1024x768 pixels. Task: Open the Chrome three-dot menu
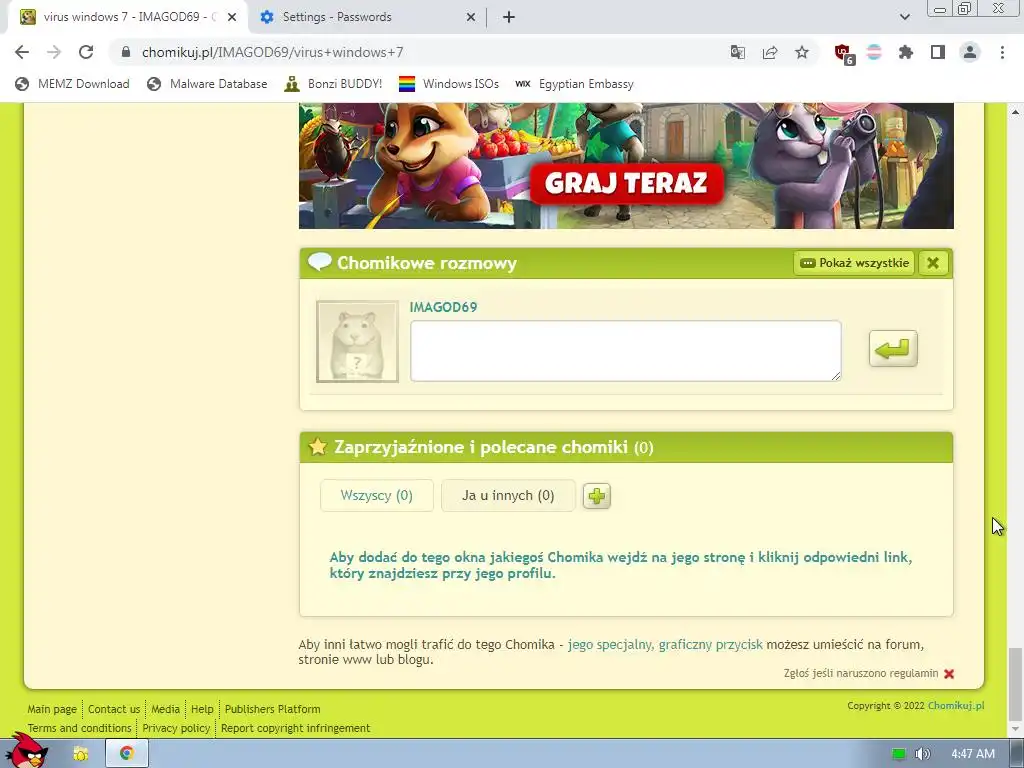1002,52
